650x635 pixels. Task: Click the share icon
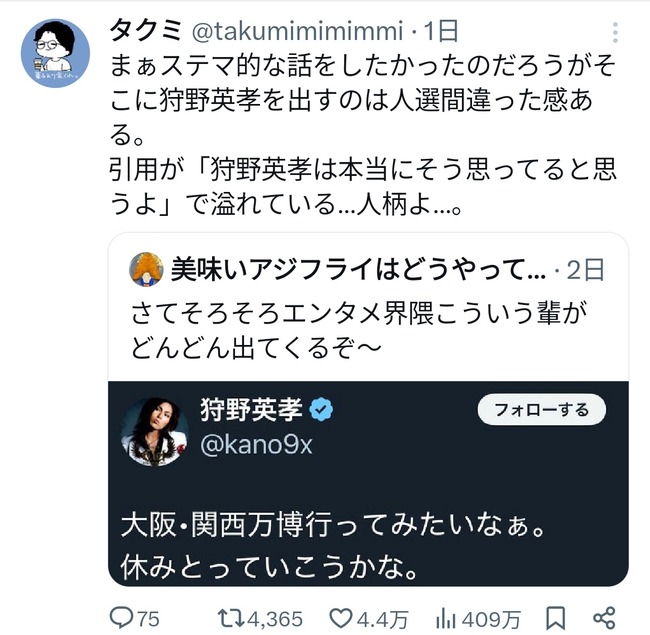(604, 619)
